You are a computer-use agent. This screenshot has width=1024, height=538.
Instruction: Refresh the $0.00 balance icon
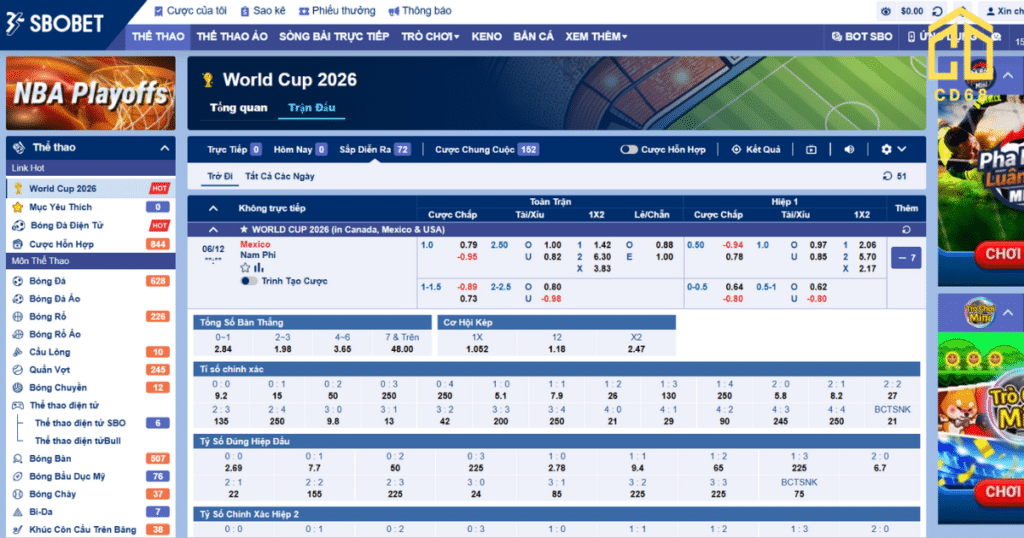[x=937, y=11]
